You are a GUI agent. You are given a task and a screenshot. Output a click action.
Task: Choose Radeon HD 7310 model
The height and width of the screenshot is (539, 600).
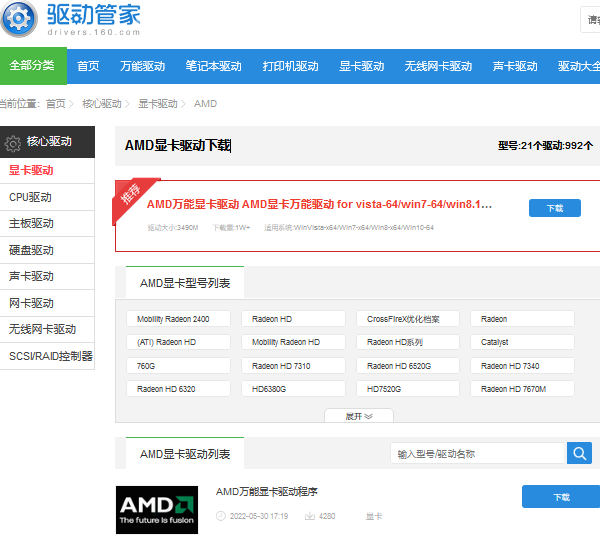point(293,366)
